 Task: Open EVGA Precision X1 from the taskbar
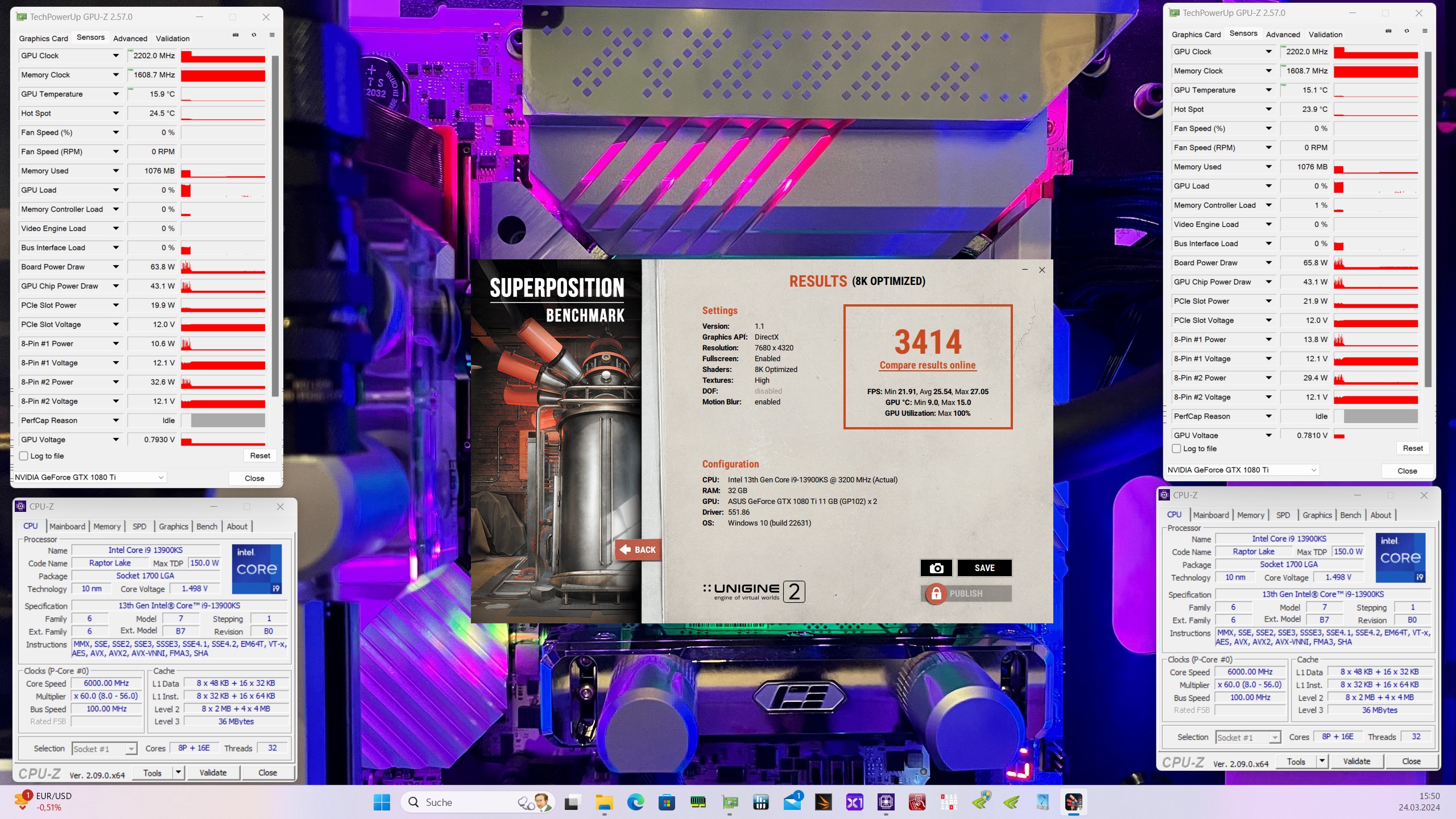tap(855, 803)
